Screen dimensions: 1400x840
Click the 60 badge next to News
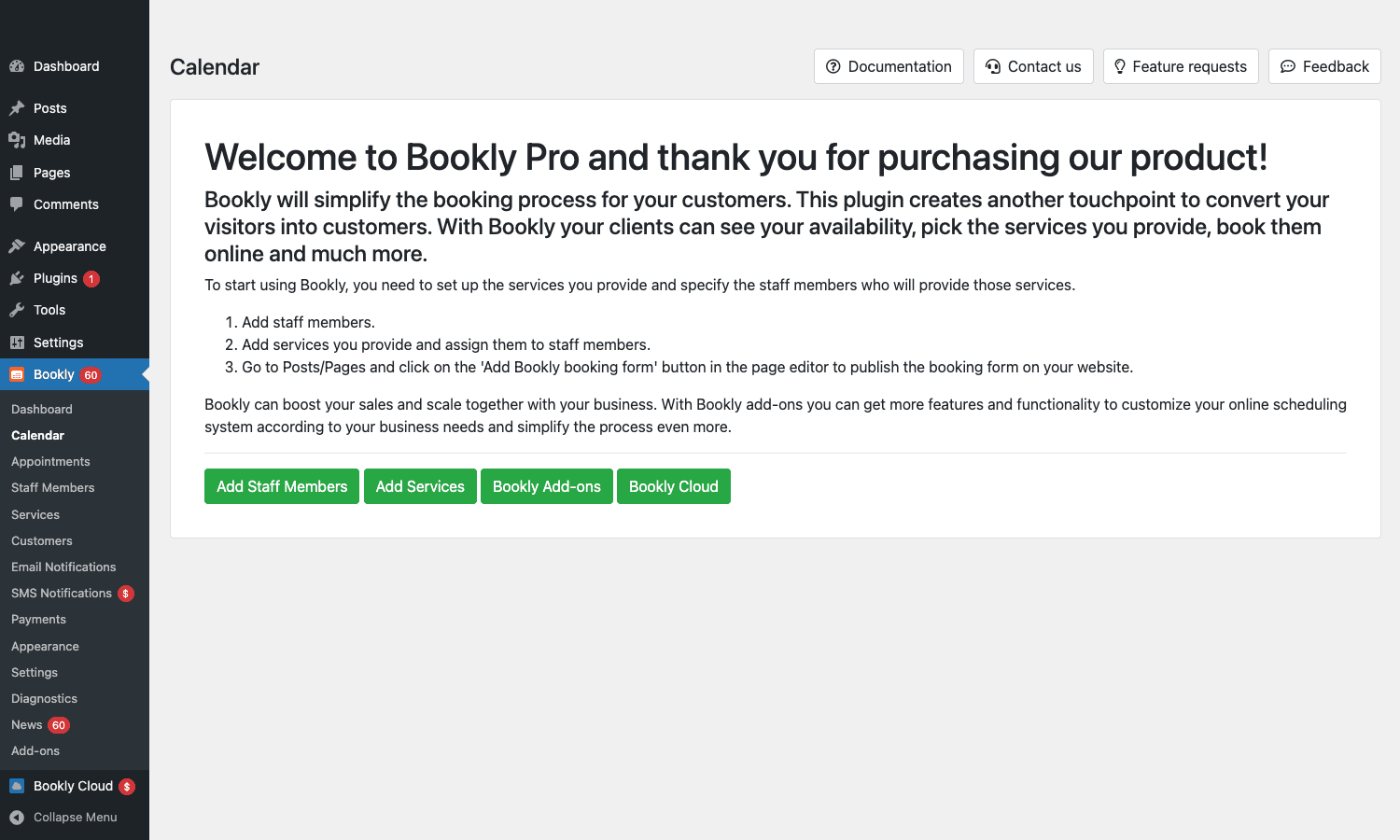pos(59,725)
